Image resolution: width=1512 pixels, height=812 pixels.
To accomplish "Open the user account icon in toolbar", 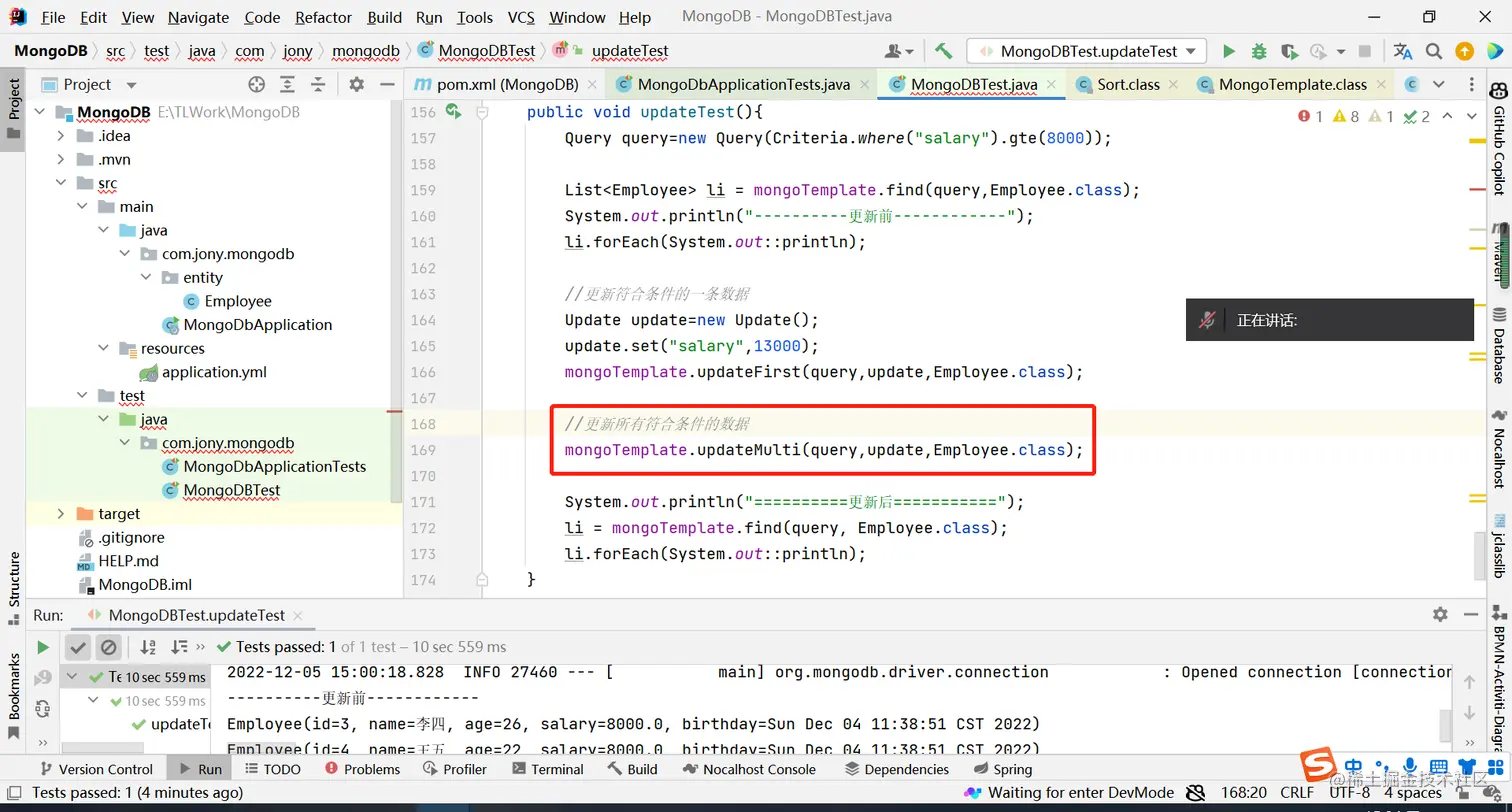I will pos(899,51).
